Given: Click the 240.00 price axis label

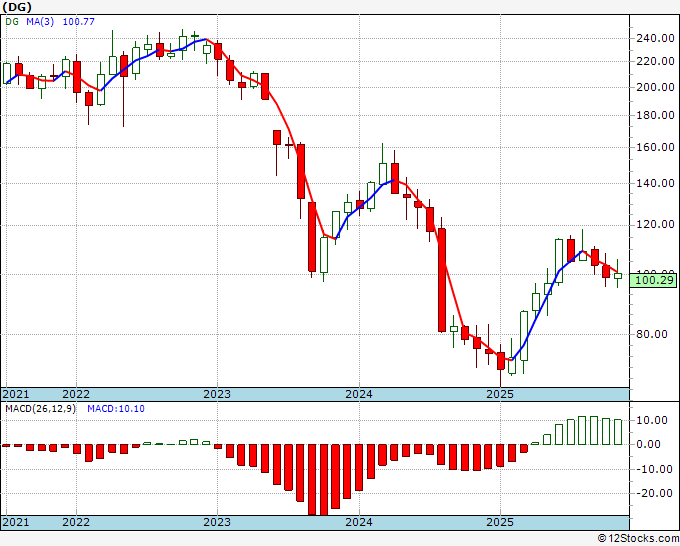Looking at the screenshot, I should [x=655, y=39].
